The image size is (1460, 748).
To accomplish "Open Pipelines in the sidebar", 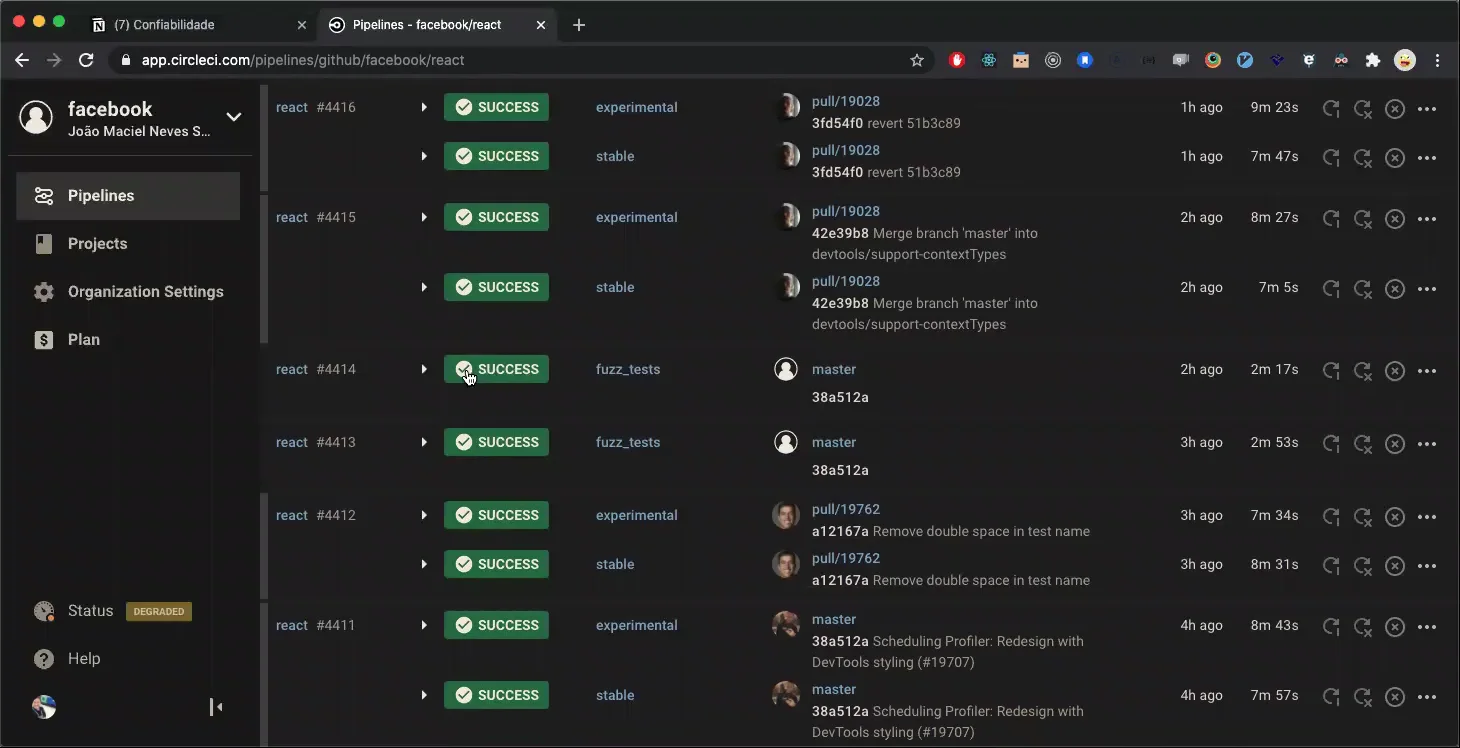I will [128, 196].
